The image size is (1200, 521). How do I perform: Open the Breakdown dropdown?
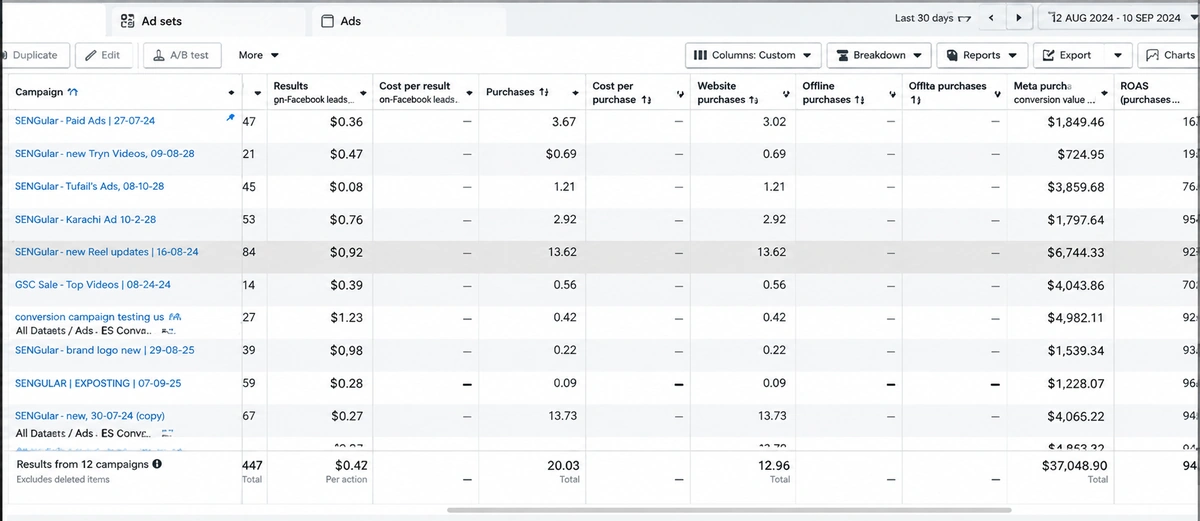click(x=878, y=55)
